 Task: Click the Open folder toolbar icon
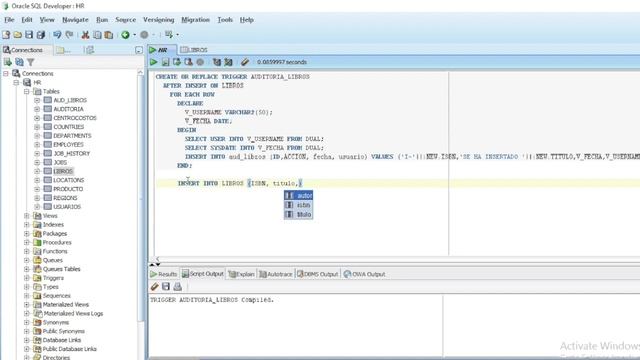pyautogui.click(x=18, y=35)
